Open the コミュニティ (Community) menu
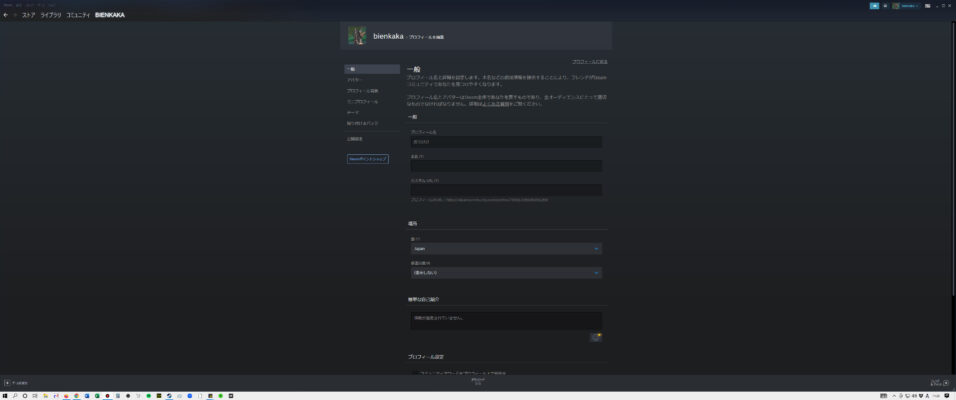This screenshot has width=956, height=400. click(x=78, y=15)
